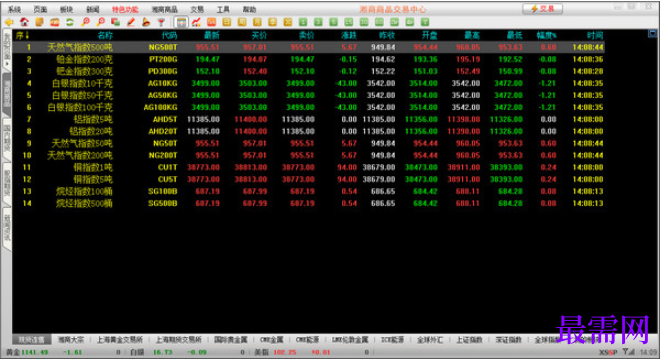Sort by the 名称 column header
This screenshot has height=361, width=668.
pyautogui.click(x=105, y=35)
